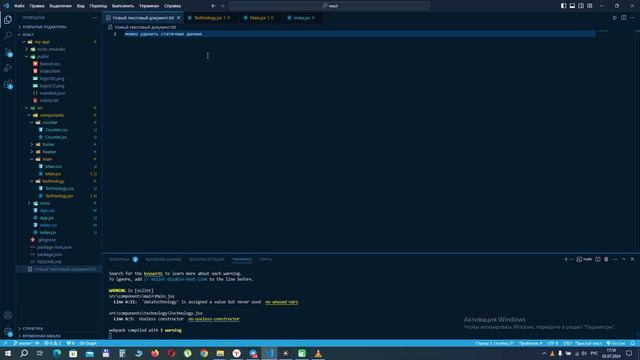Switch to Main.jsx editor tab
The height and width of the screenshot is (360, 640).
pos(261,18)
